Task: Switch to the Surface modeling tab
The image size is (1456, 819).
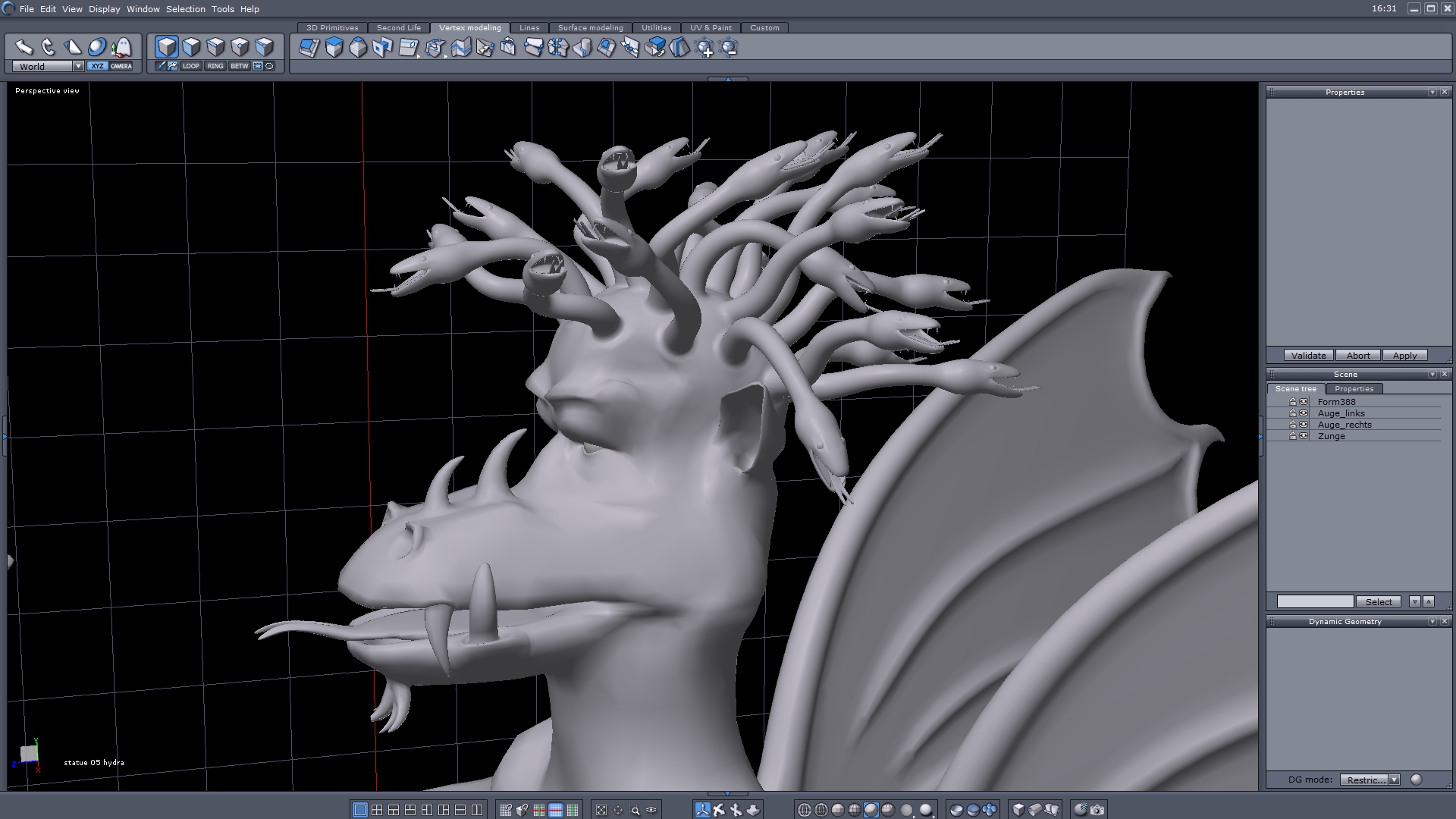Action: point(590,27)
